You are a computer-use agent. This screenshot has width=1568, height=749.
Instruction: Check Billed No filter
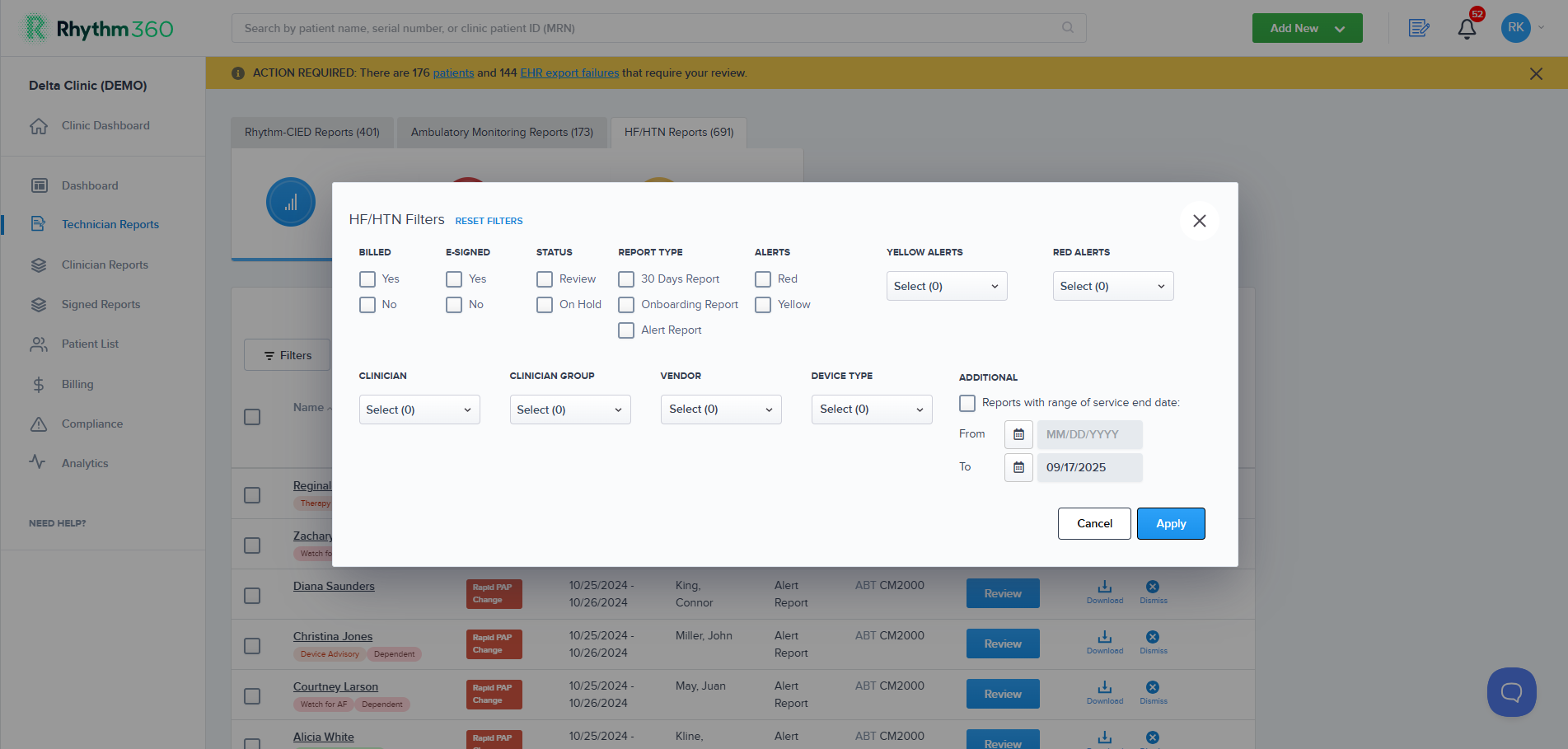(x=367, y=305)
